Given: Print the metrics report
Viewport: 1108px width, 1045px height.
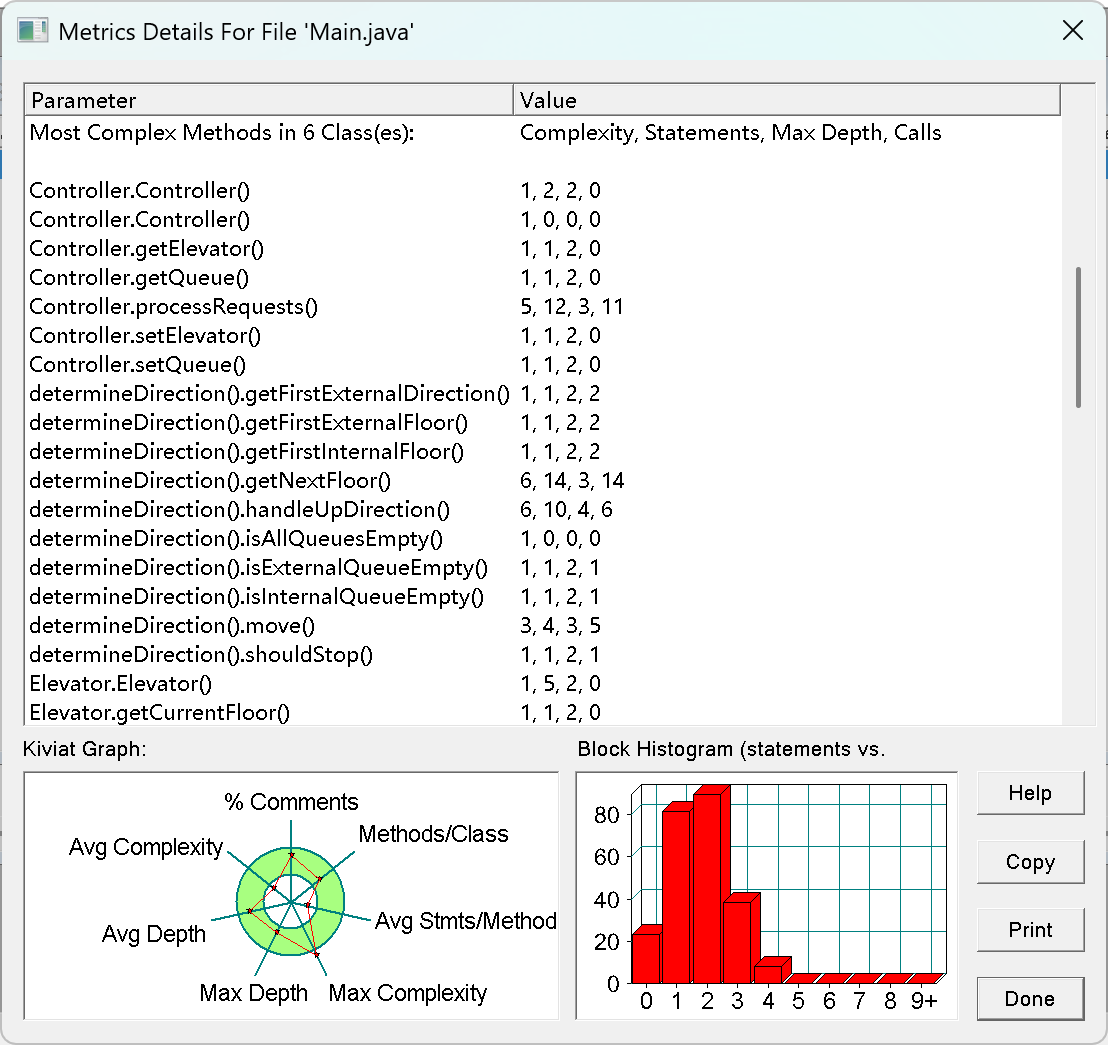Looking at the screenshot, I should pos(1030,930).
